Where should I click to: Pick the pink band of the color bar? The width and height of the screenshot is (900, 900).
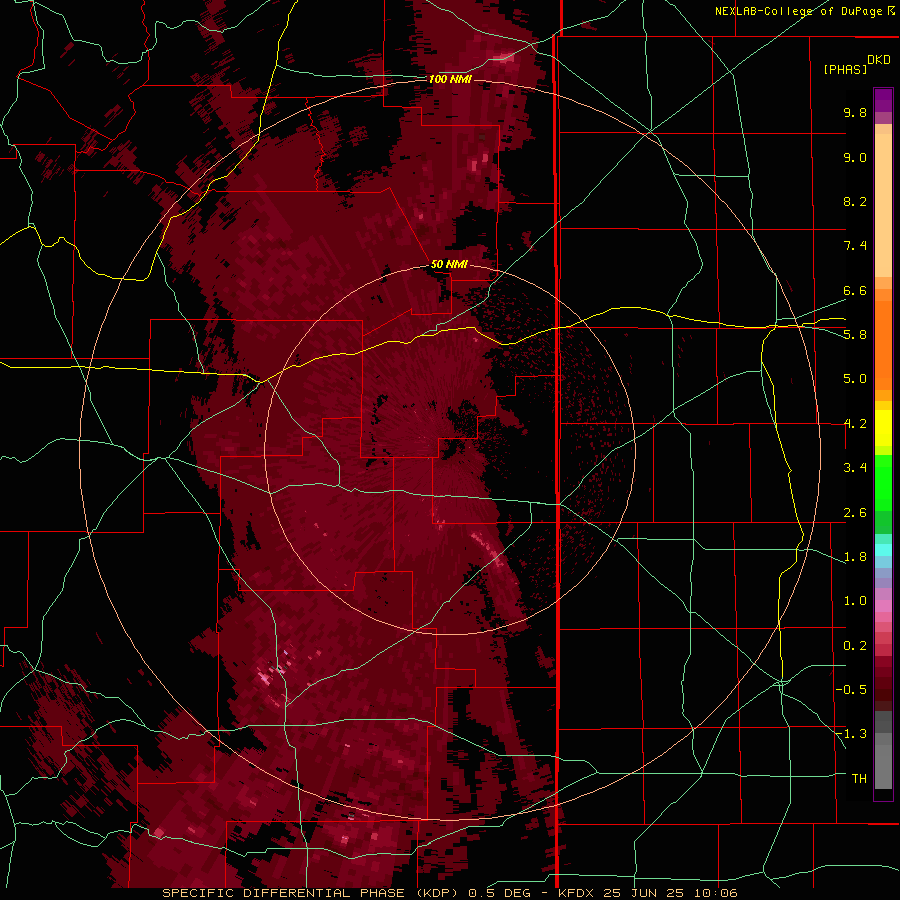(883, 606)
